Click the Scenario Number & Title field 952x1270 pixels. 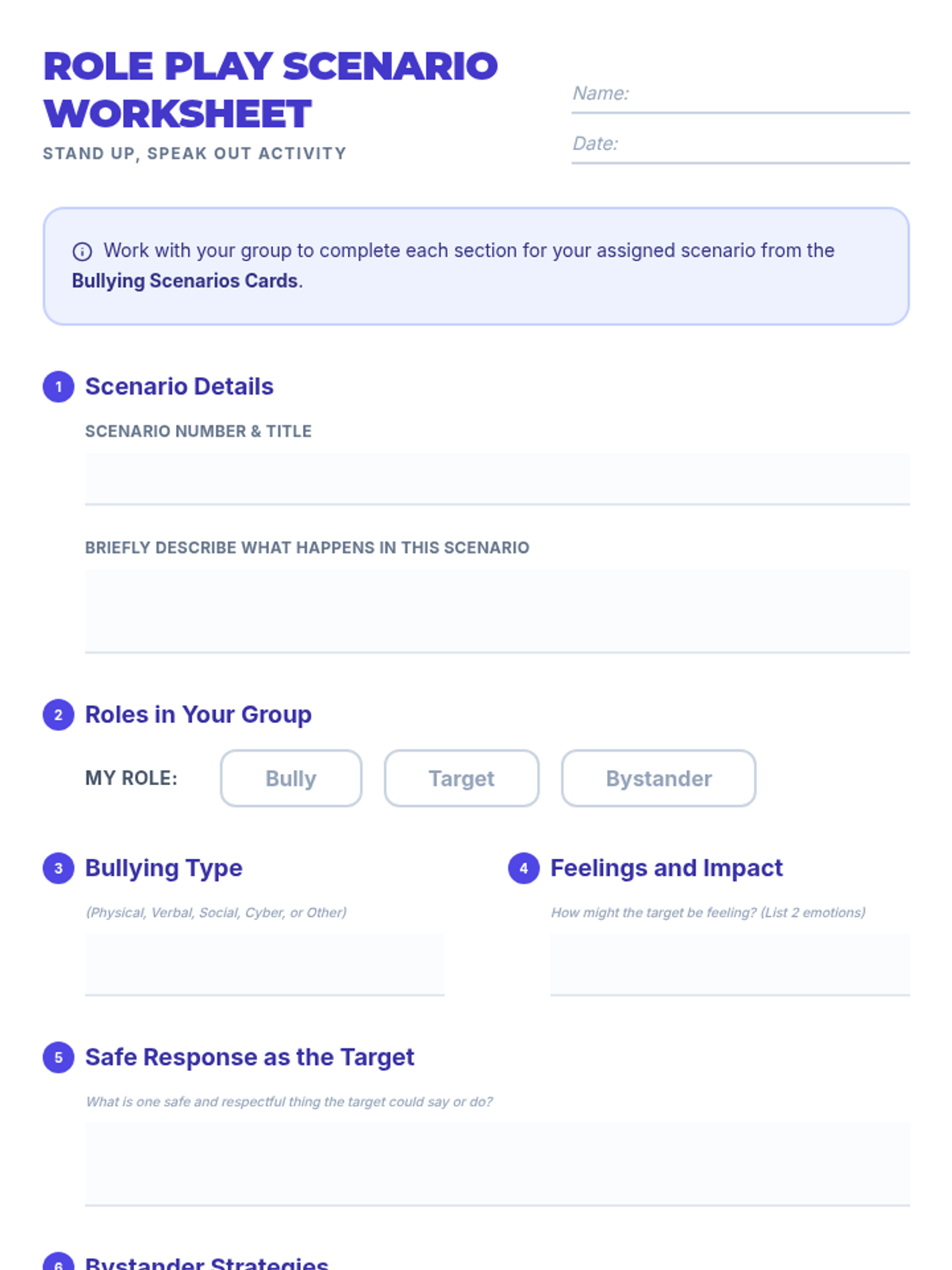(x=497, y=479)
